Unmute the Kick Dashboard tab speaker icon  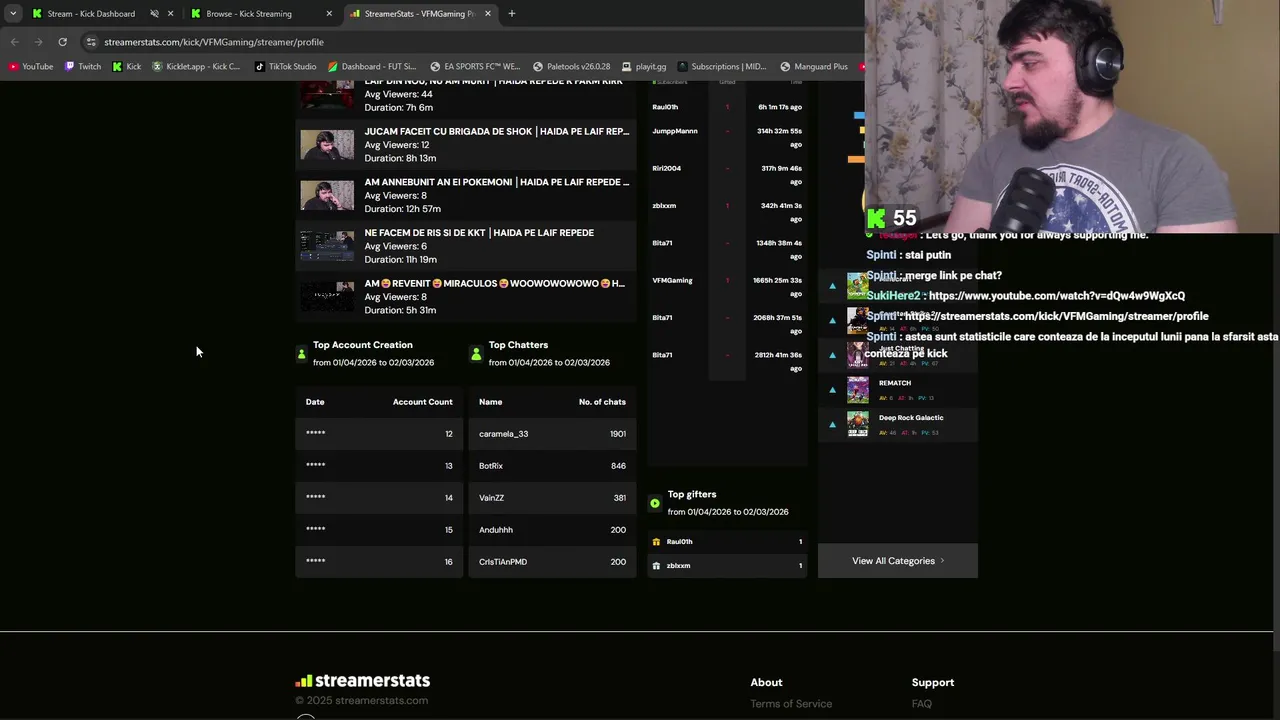[x=154, y=14]
